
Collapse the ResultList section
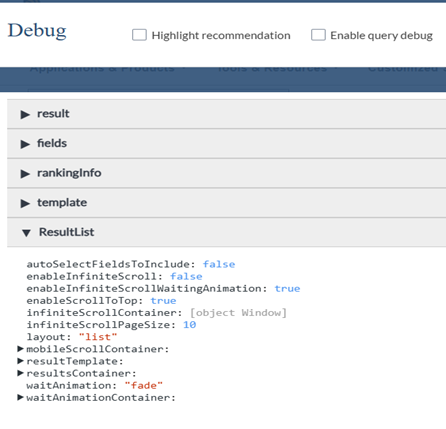tap(227, 232)
